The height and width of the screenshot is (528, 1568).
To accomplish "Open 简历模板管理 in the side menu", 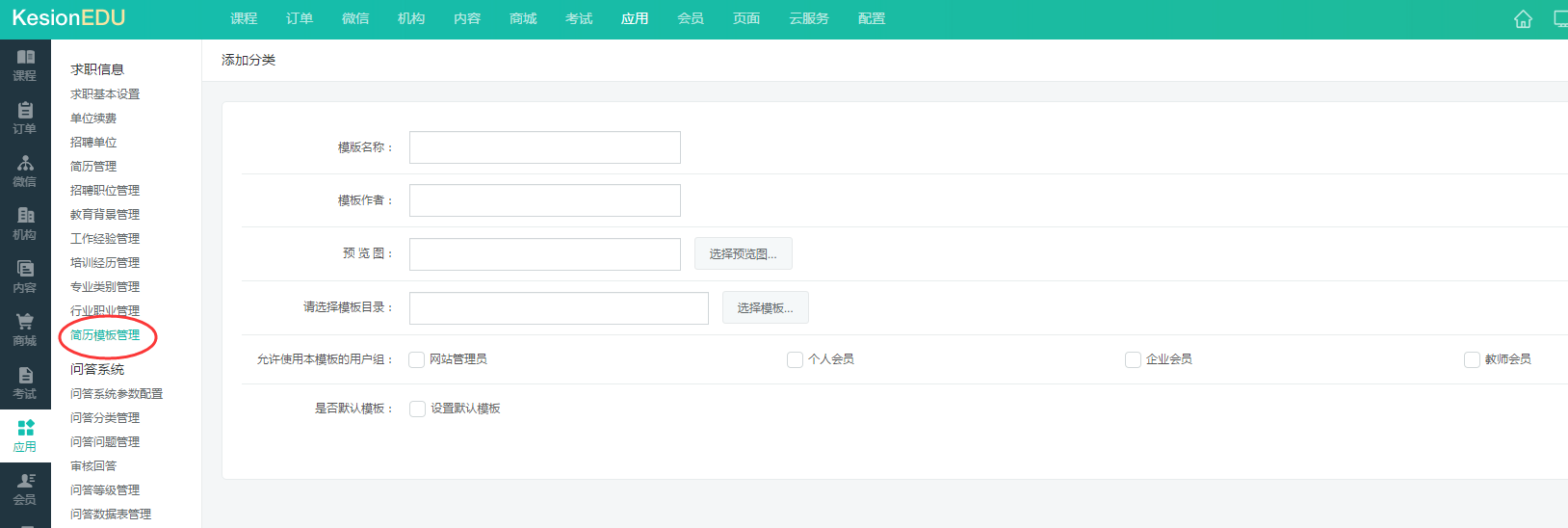I will coord(105,335).
